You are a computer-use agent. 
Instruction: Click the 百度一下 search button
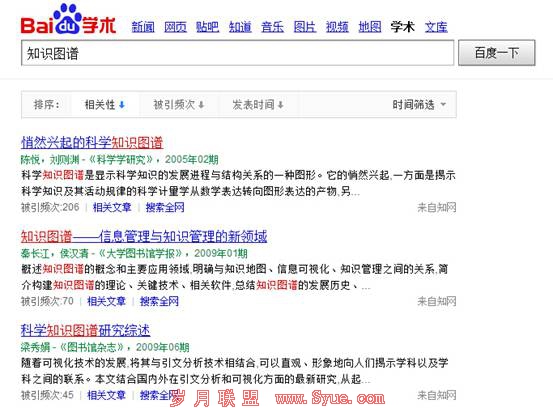point(497,53)
